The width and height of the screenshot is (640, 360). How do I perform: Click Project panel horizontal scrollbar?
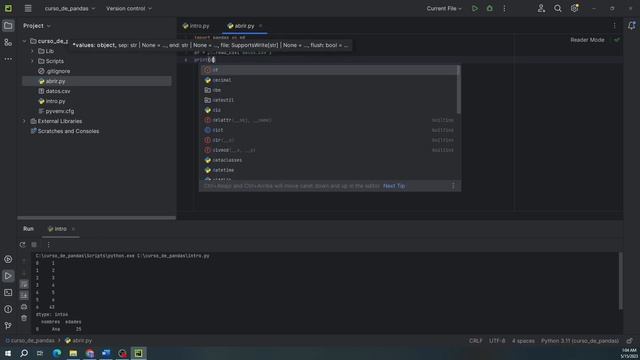point(96,218)
